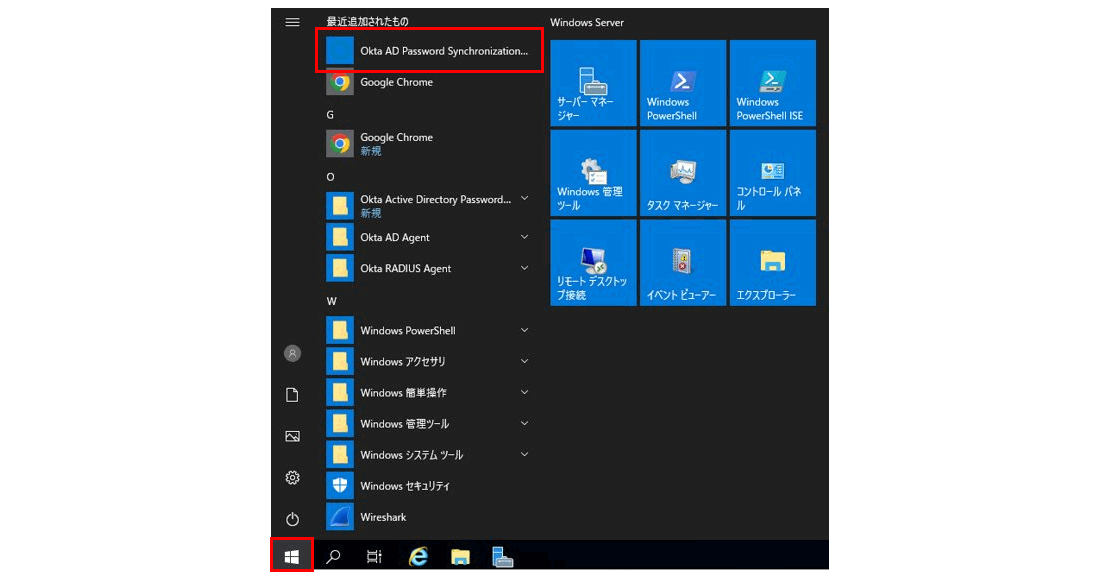Open the エクスプローラー tile
1100x580 pixels.
(x=773, y=262)
